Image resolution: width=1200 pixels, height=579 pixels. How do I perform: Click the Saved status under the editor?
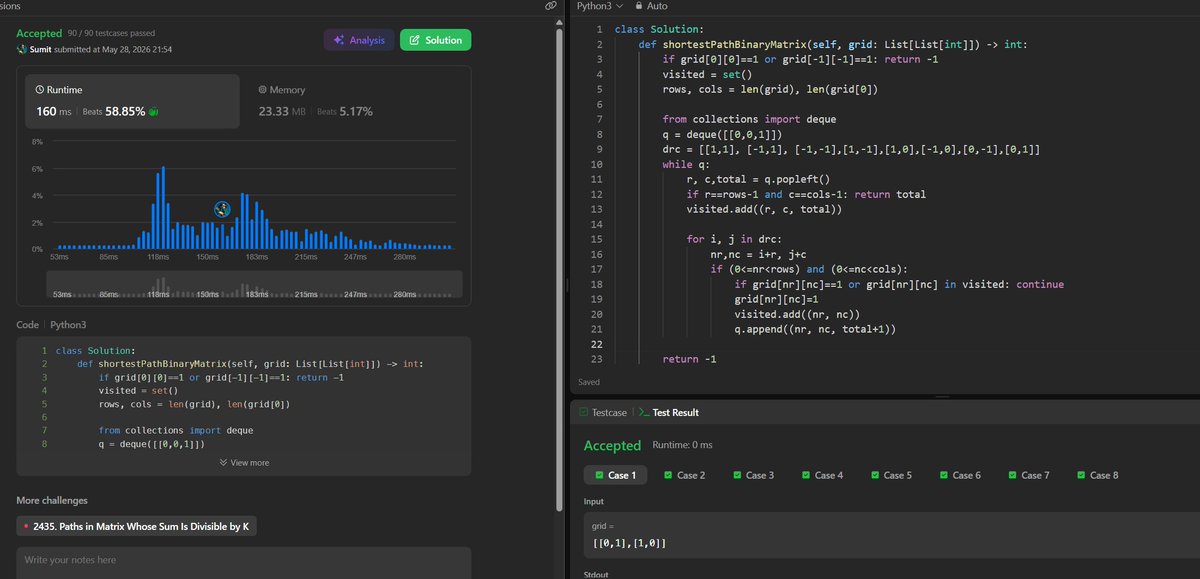coord(589,382)
